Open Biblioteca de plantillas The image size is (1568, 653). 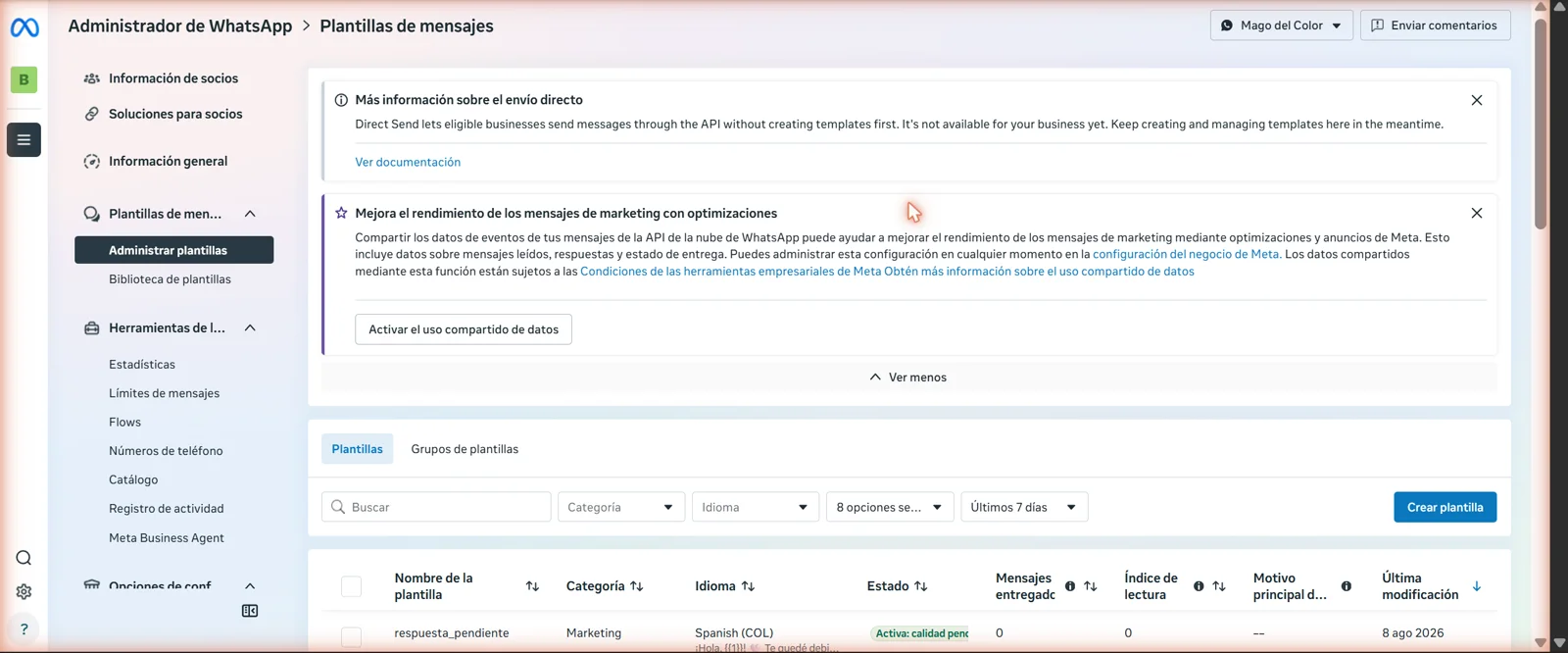[x=171, y=279]
